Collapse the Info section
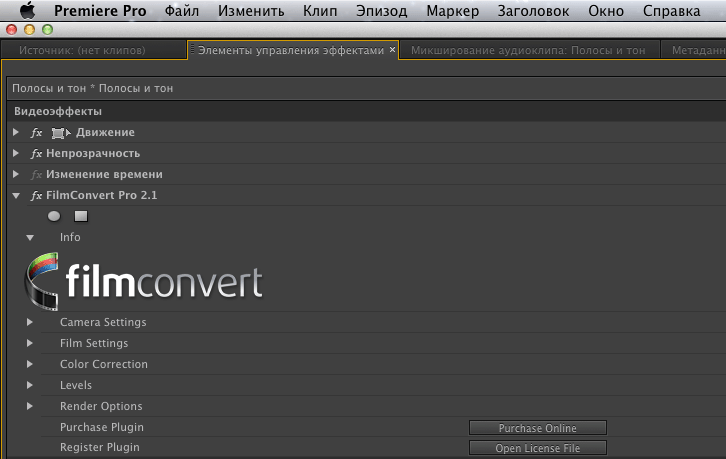 30,238
